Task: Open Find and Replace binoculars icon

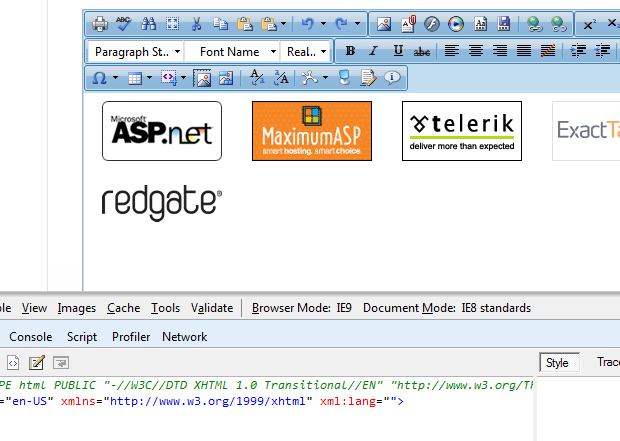Action: click(149, 24)
